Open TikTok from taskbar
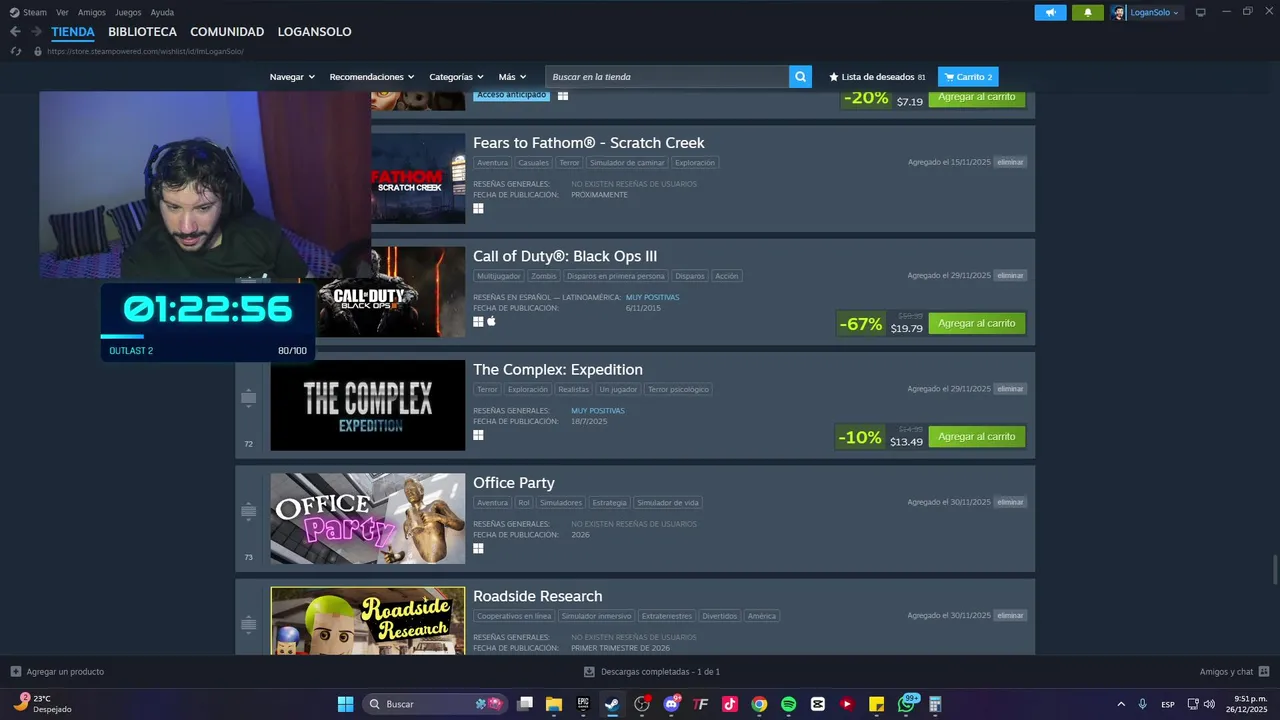The image size is (1280, 720). click(x=730, y=704)
